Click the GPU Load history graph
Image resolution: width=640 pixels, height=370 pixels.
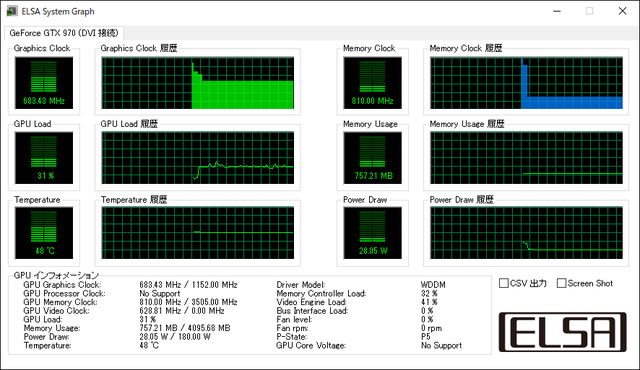click(198, 158)
